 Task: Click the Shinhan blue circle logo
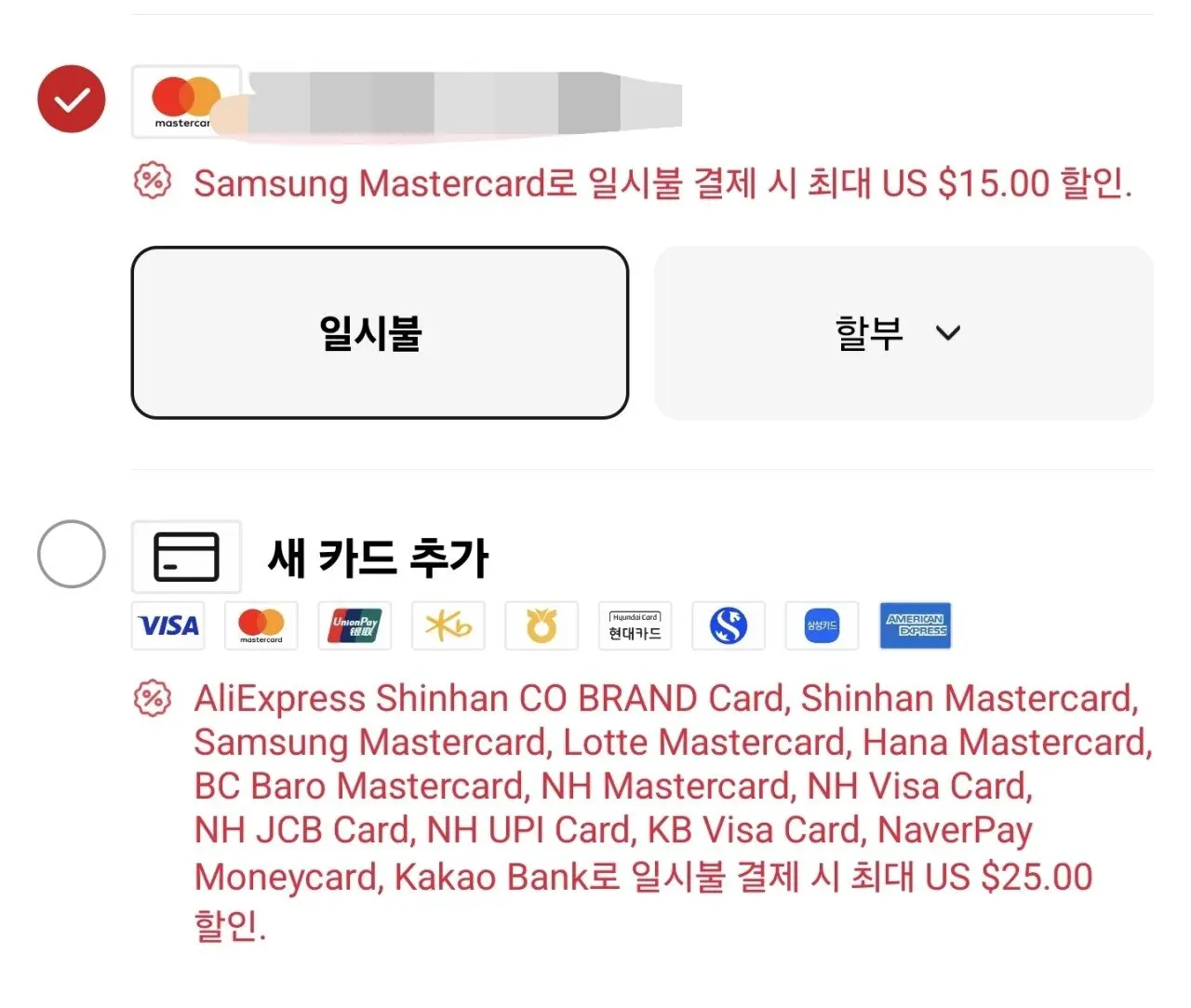[729, 625]
